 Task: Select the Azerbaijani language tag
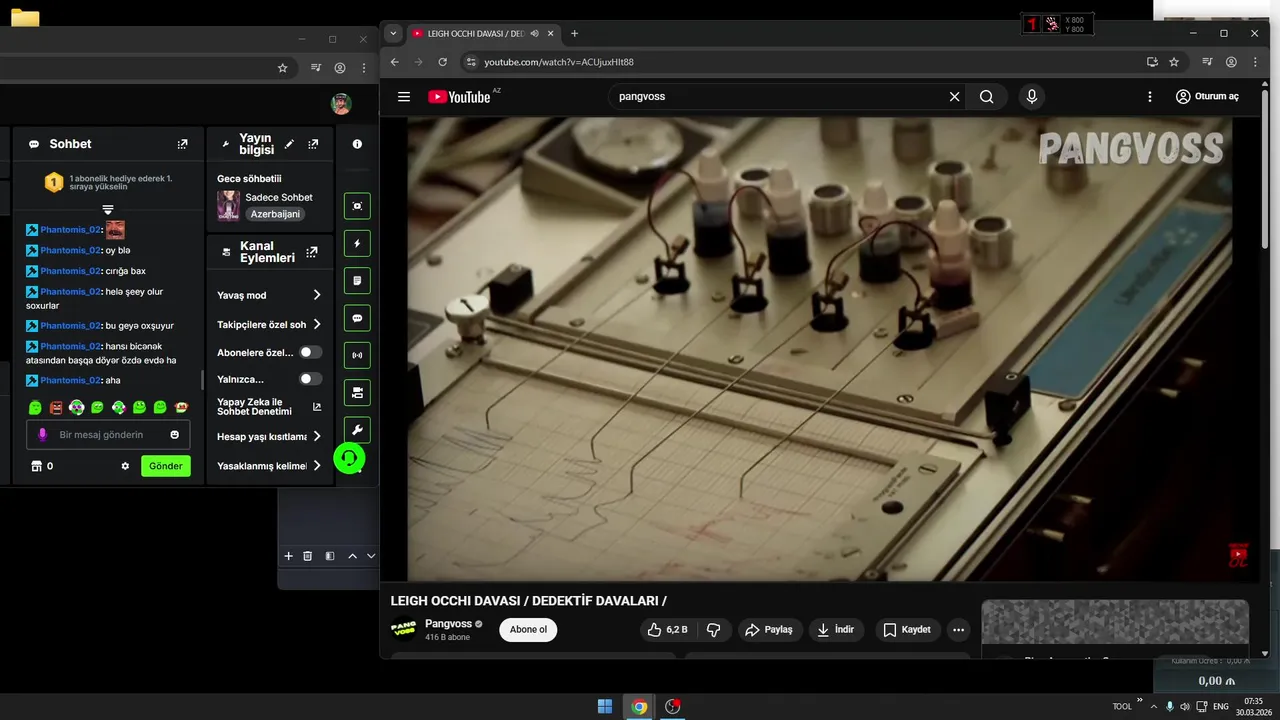[x=275, y=214]
